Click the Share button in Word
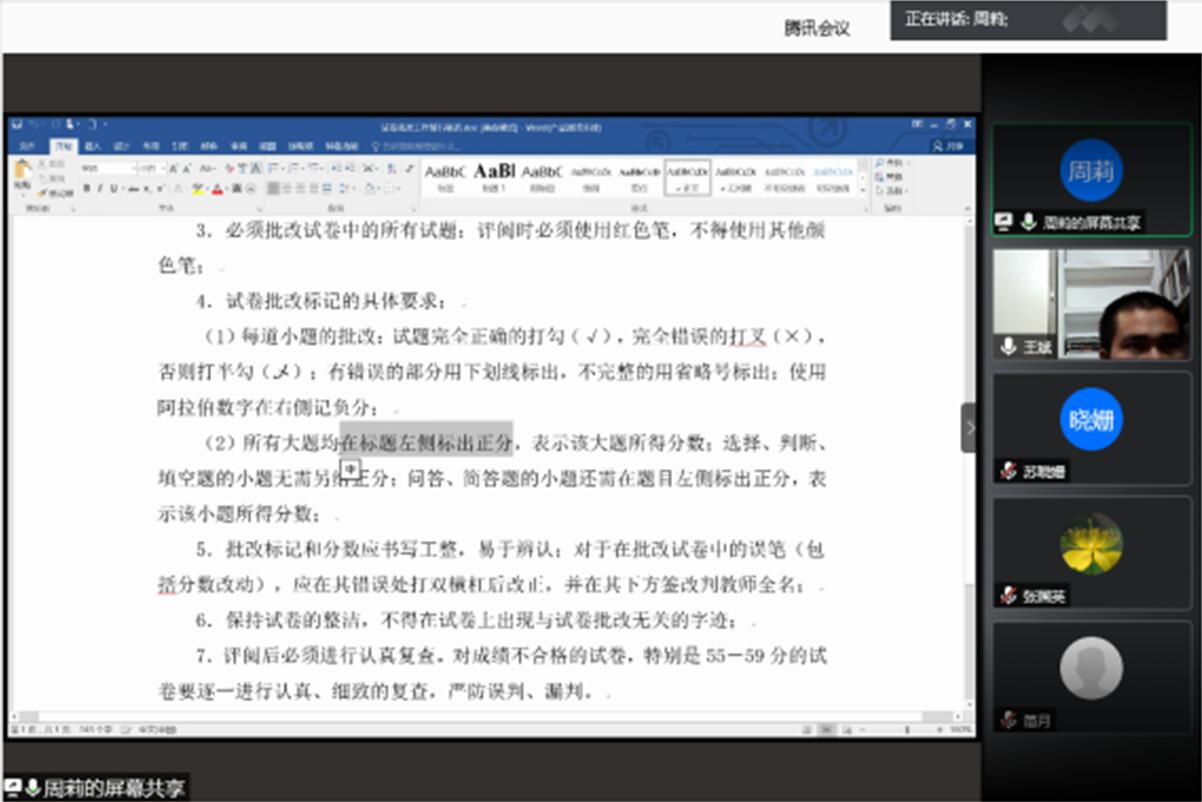 point(949,146)
